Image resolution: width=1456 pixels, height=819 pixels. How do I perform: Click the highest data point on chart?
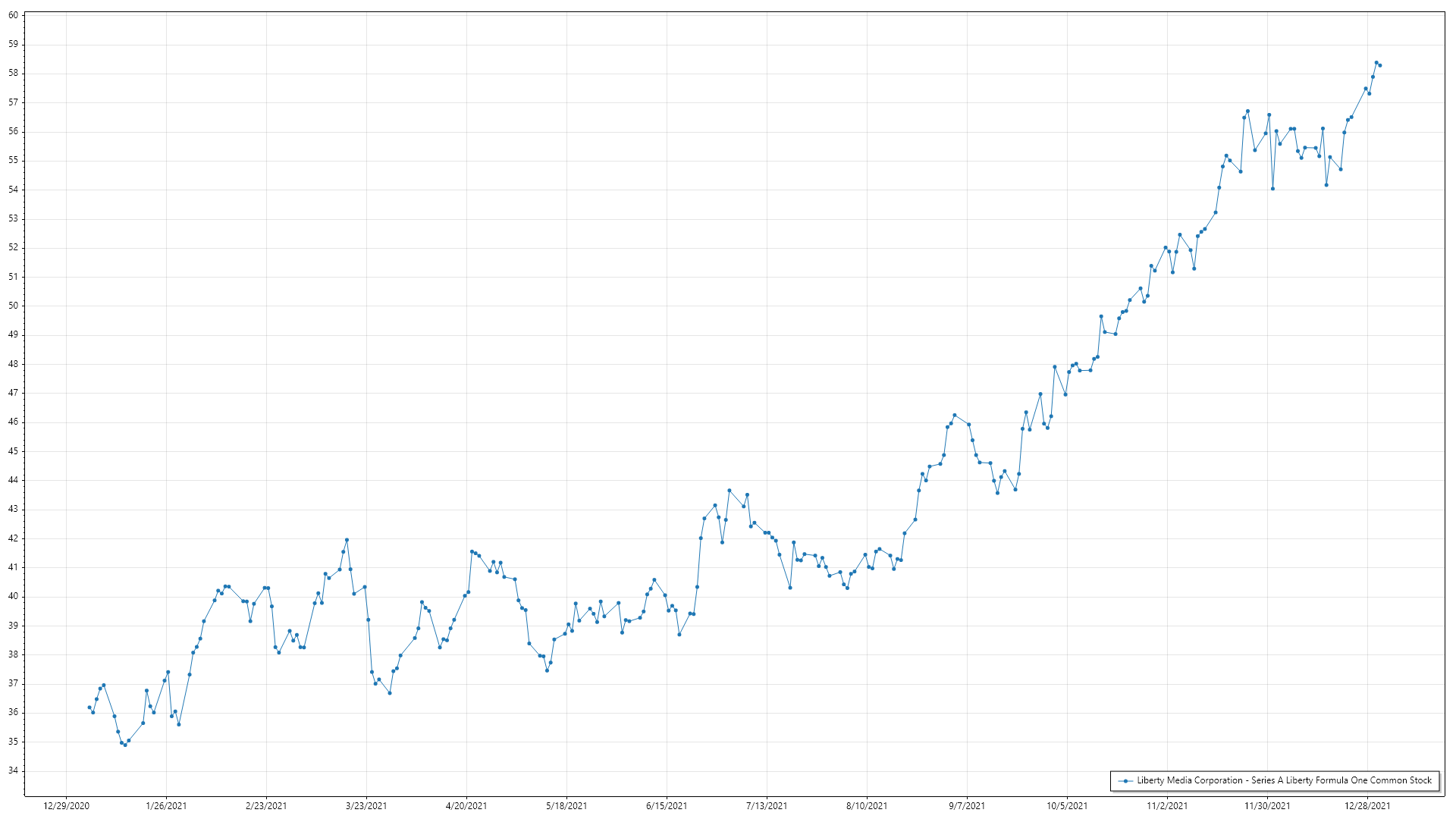tap(1376, 63)
